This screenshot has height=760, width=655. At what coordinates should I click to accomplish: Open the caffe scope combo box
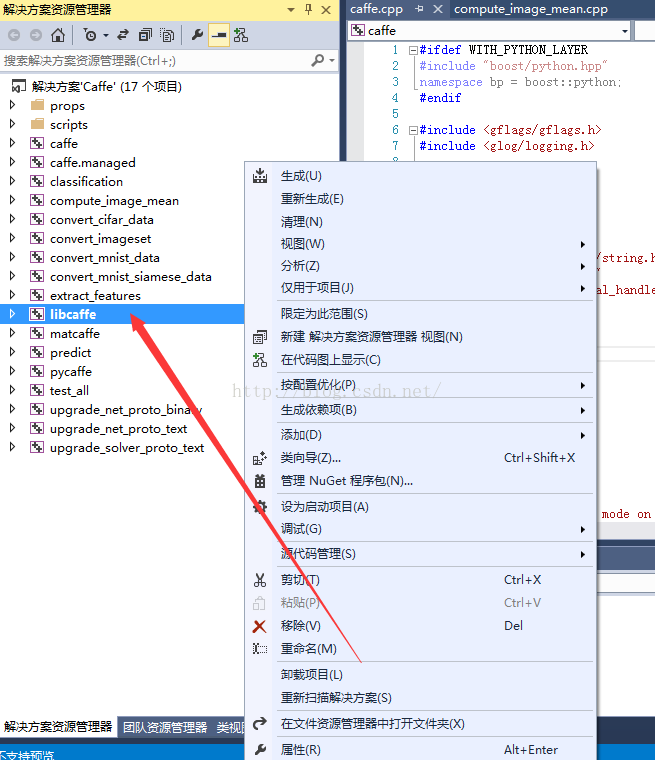(489, 31)
